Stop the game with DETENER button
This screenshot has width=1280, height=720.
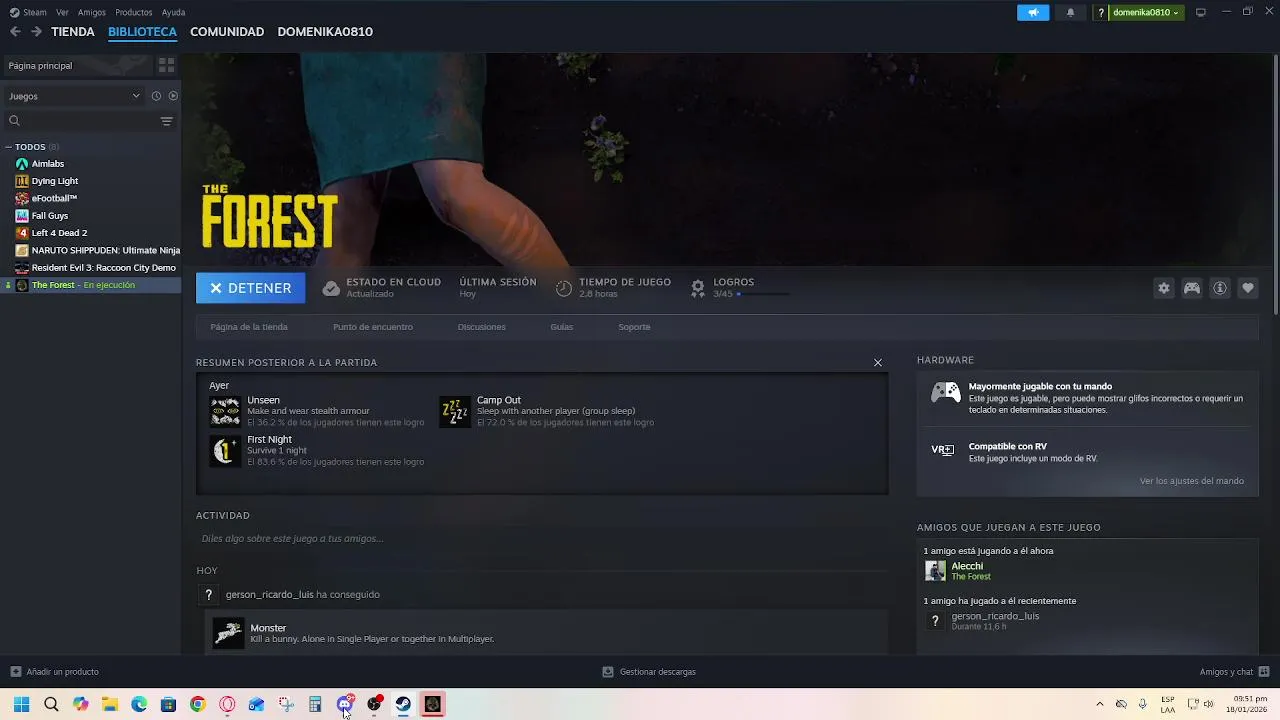(250, 288)
